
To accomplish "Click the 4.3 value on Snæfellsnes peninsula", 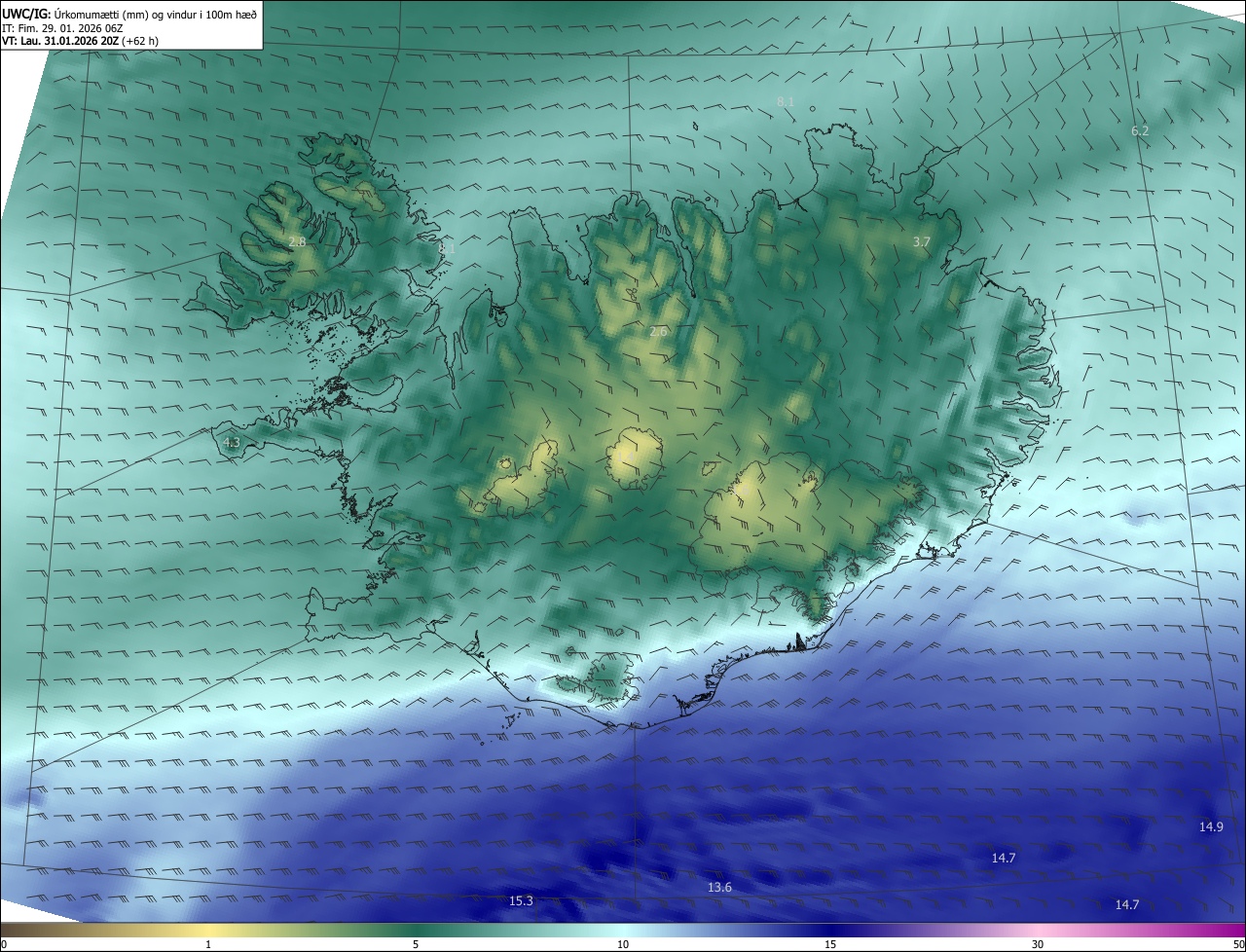I will (232, 443).
